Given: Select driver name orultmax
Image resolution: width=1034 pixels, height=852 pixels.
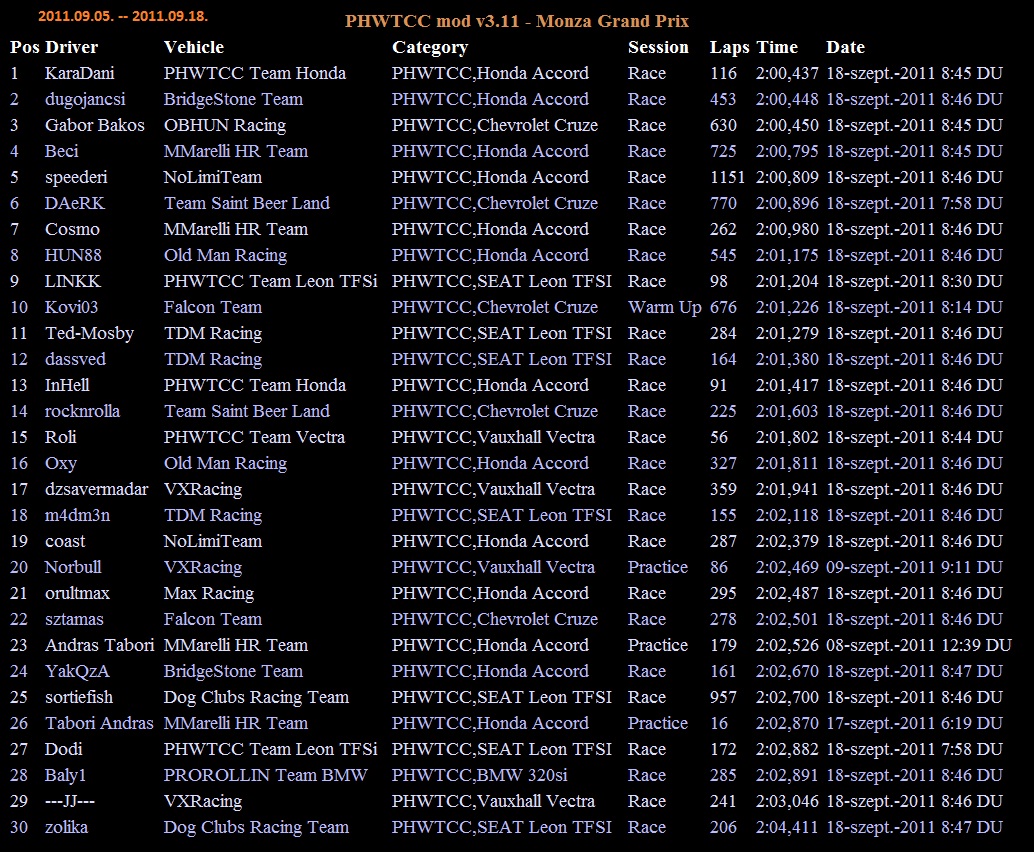Looking at the screenshot, I should pyautogui.click(x=77, y=593).
